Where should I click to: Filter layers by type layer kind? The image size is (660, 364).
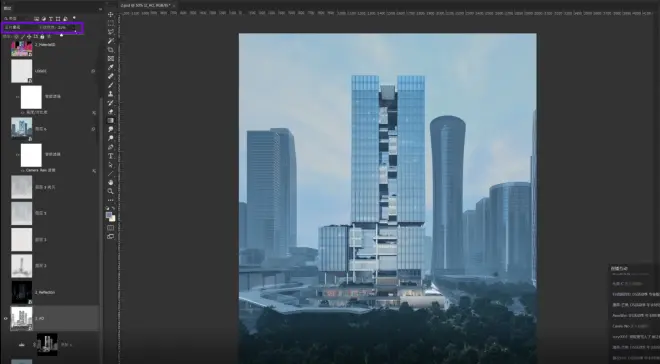51,19
